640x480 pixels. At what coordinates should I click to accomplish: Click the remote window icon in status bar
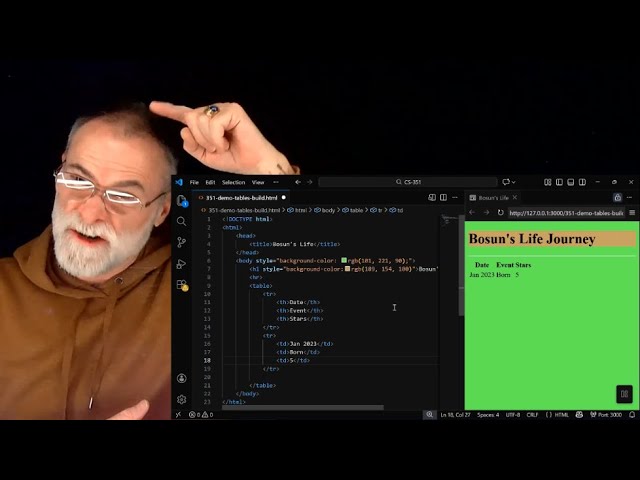[178, 415]
